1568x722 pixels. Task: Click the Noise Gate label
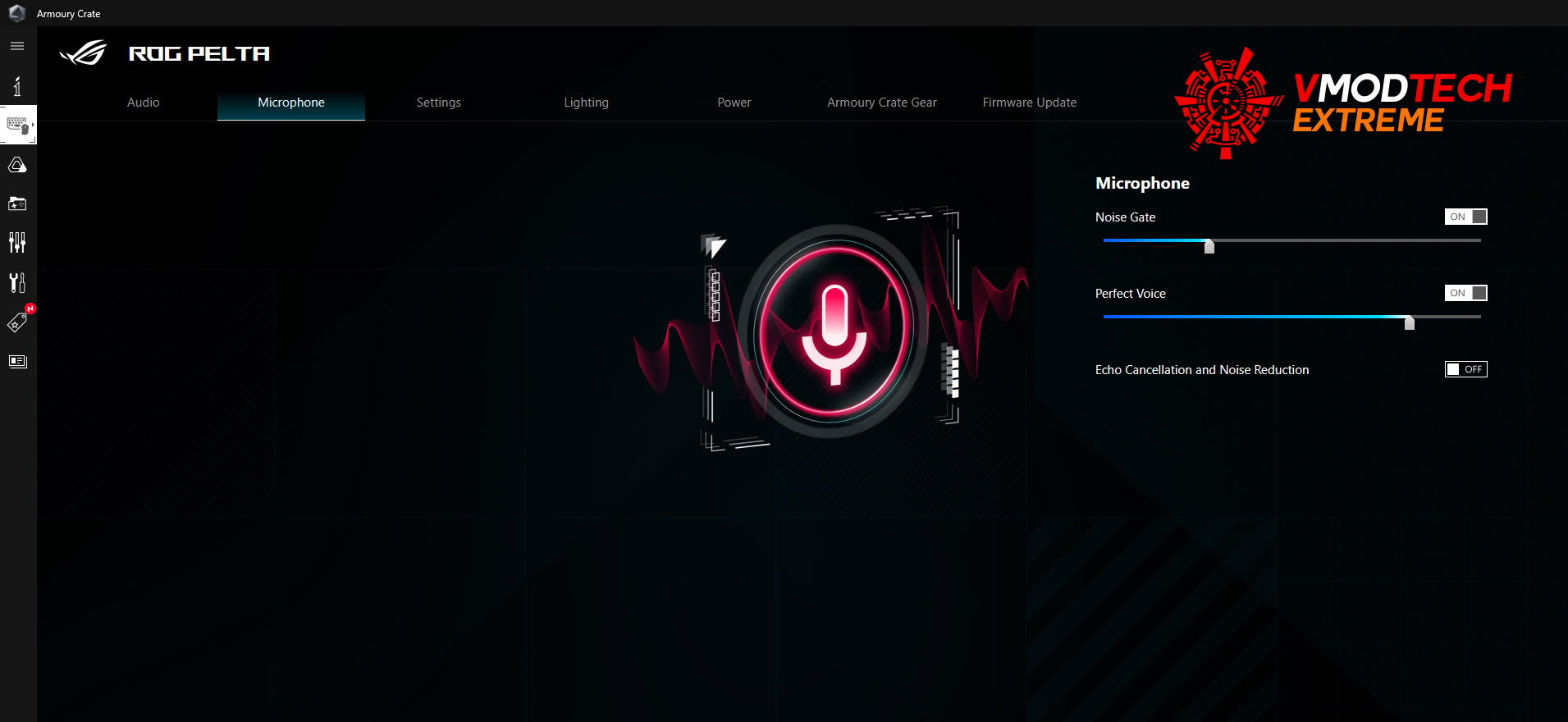[1125, 217]
